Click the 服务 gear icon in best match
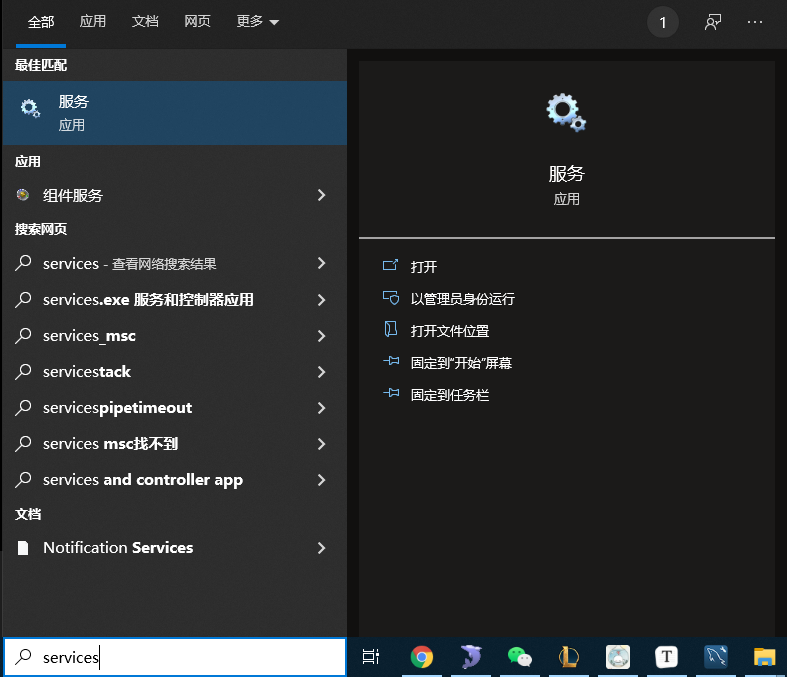The width and height of the screenshot is (787, 677). [30, 108]
